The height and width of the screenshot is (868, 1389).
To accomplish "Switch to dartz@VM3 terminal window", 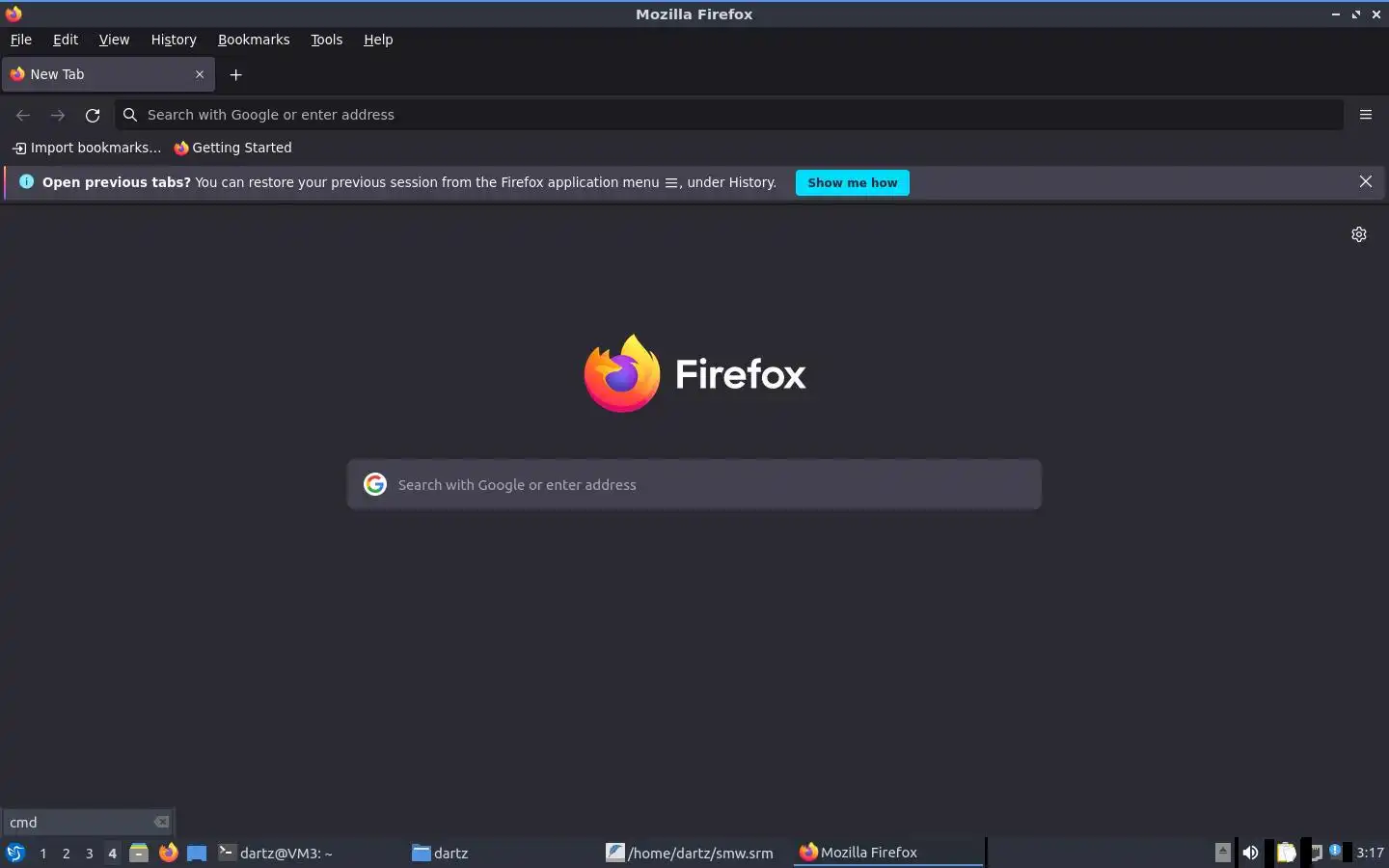I will tap(310, 853).
